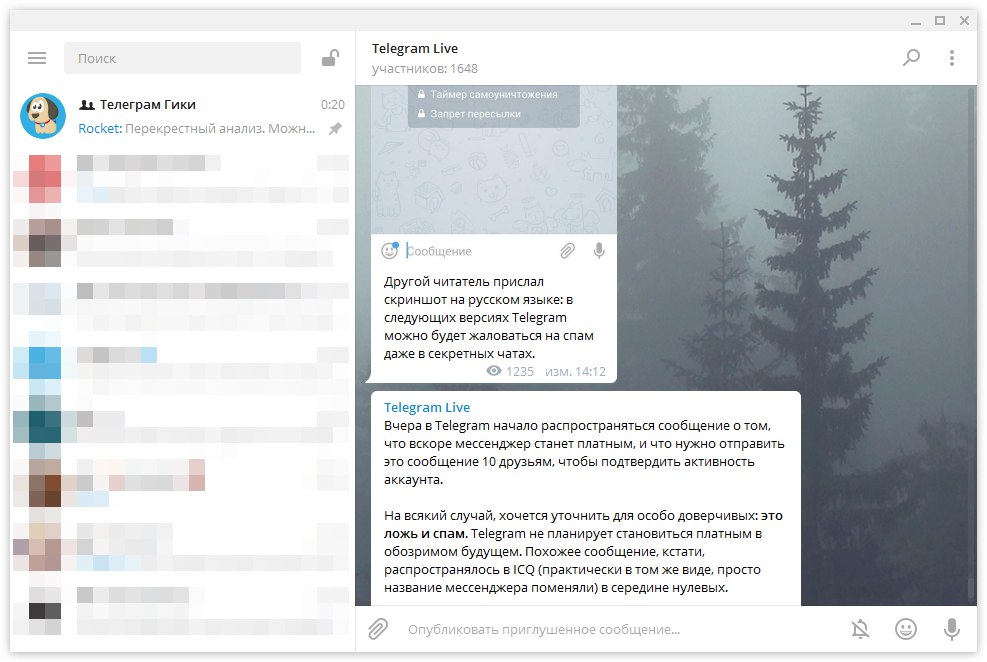Open the chat with red pixelated avatar

pyautogui.click(x=183, y=179)
